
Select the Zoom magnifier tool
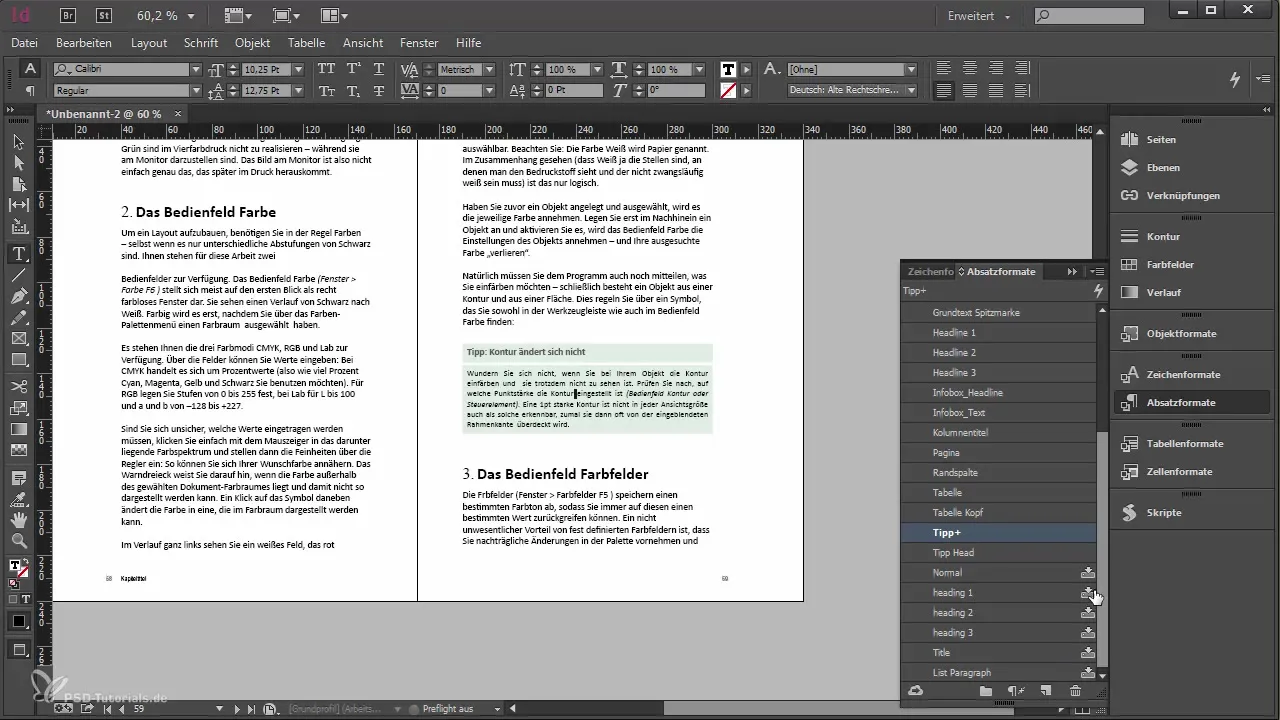click(x=18, y=542)
